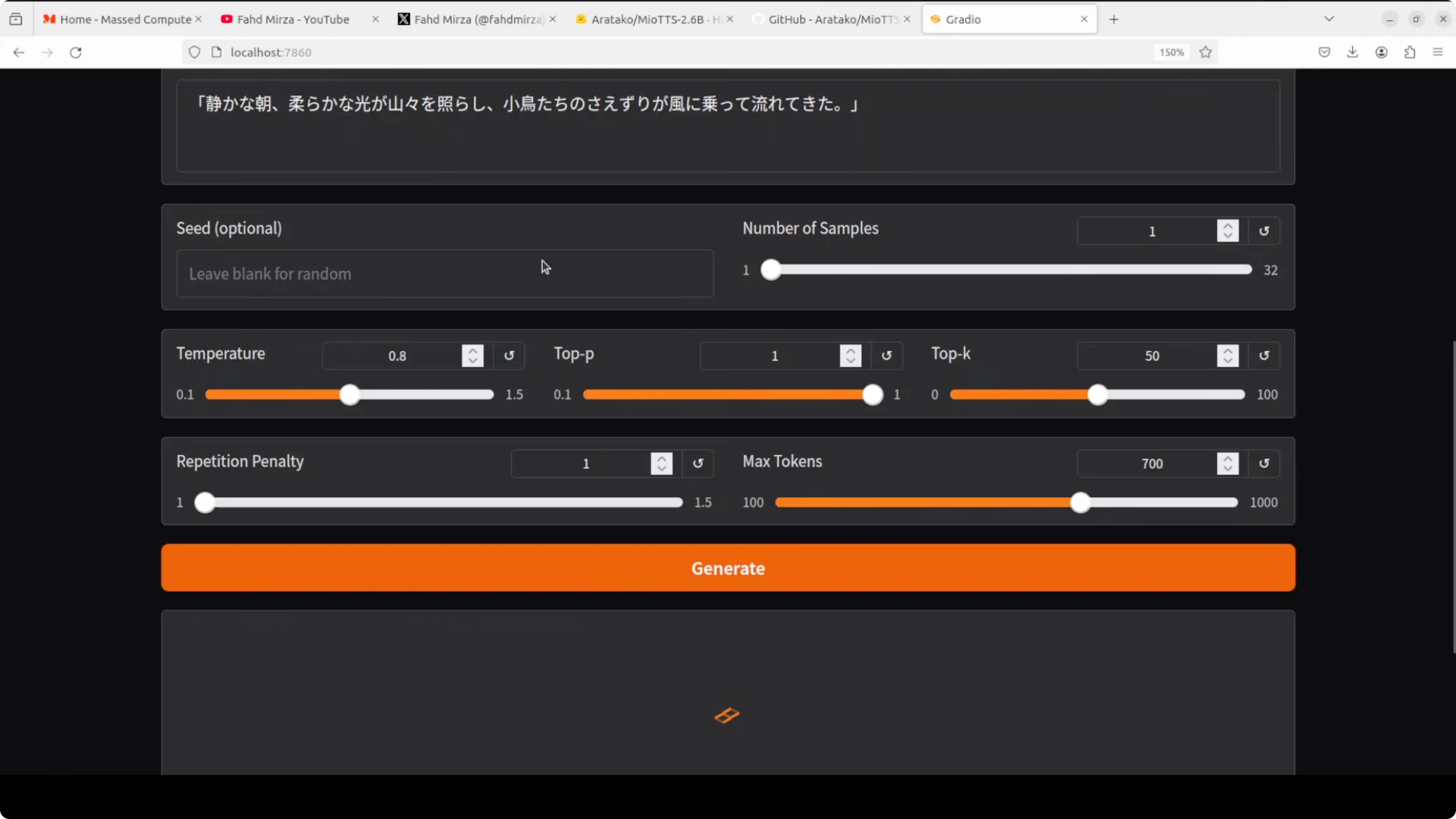Expand the list all tabs chevron
1456x819 pixels.
point(1329,19)
